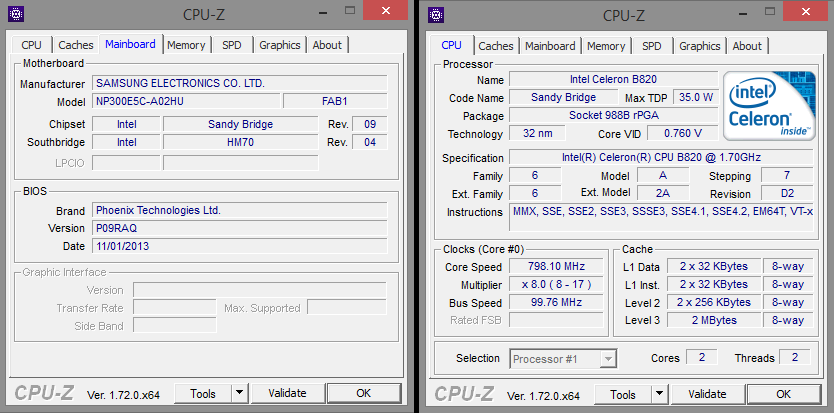This screenshot has height=413, width=834.
Task: Select Mainboard tab in left window
Action: tap(130, 44)
